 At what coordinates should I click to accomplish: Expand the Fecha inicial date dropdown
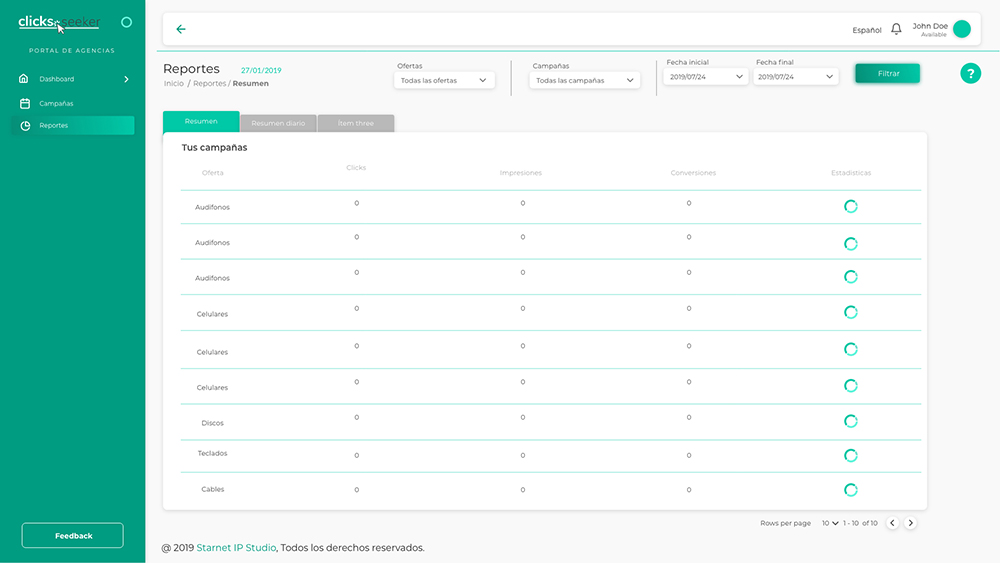(706, 76)
